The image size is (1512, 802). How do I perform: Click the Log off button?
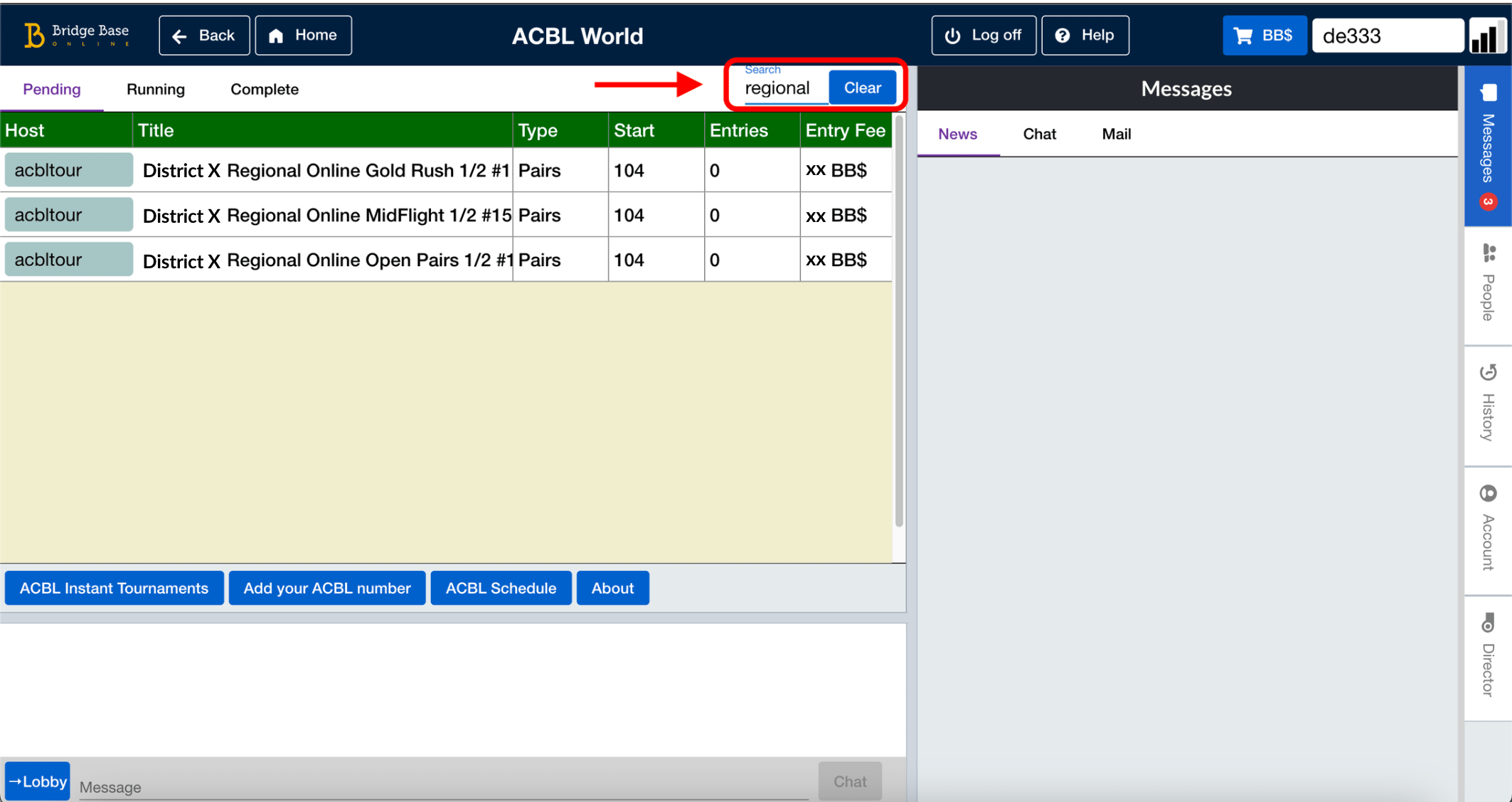coord(984,36)
